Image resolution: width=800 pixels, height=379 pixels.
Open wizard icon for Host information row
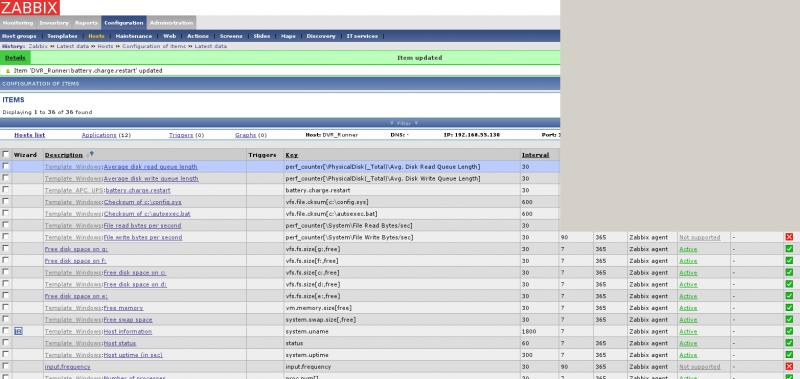click(18, 332)
